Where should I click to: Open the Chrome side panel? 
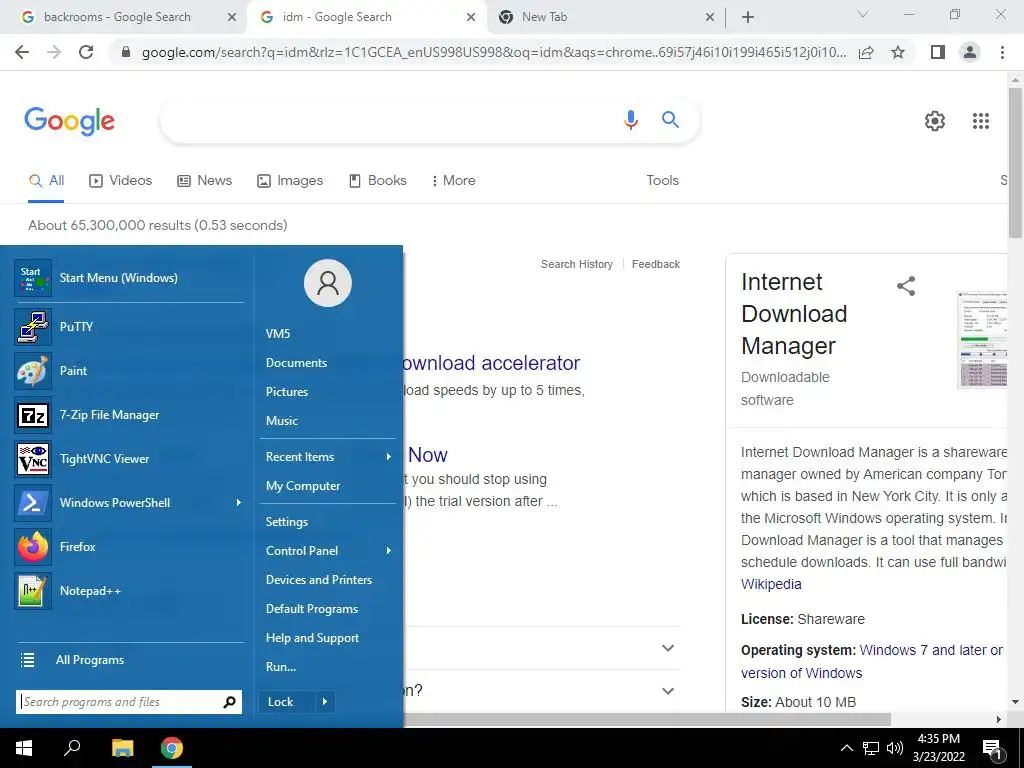point(937,52)
